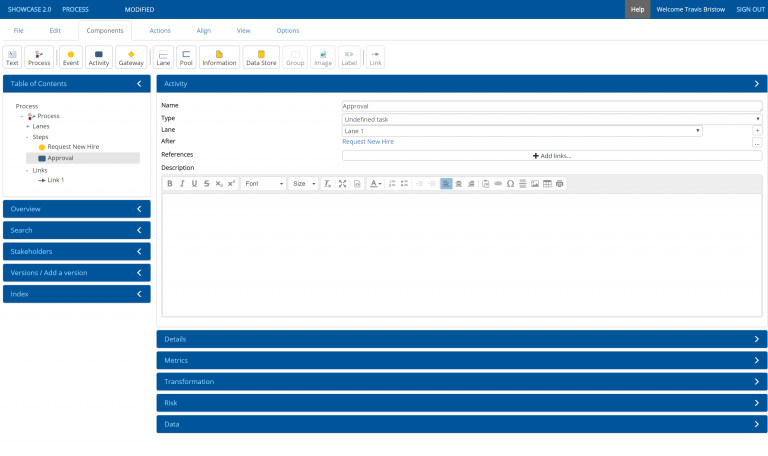Screen dimensions: 768x456
Task: Expand Versions / Add a version panel
Action: pyautogui.click(x=76, y=273)
